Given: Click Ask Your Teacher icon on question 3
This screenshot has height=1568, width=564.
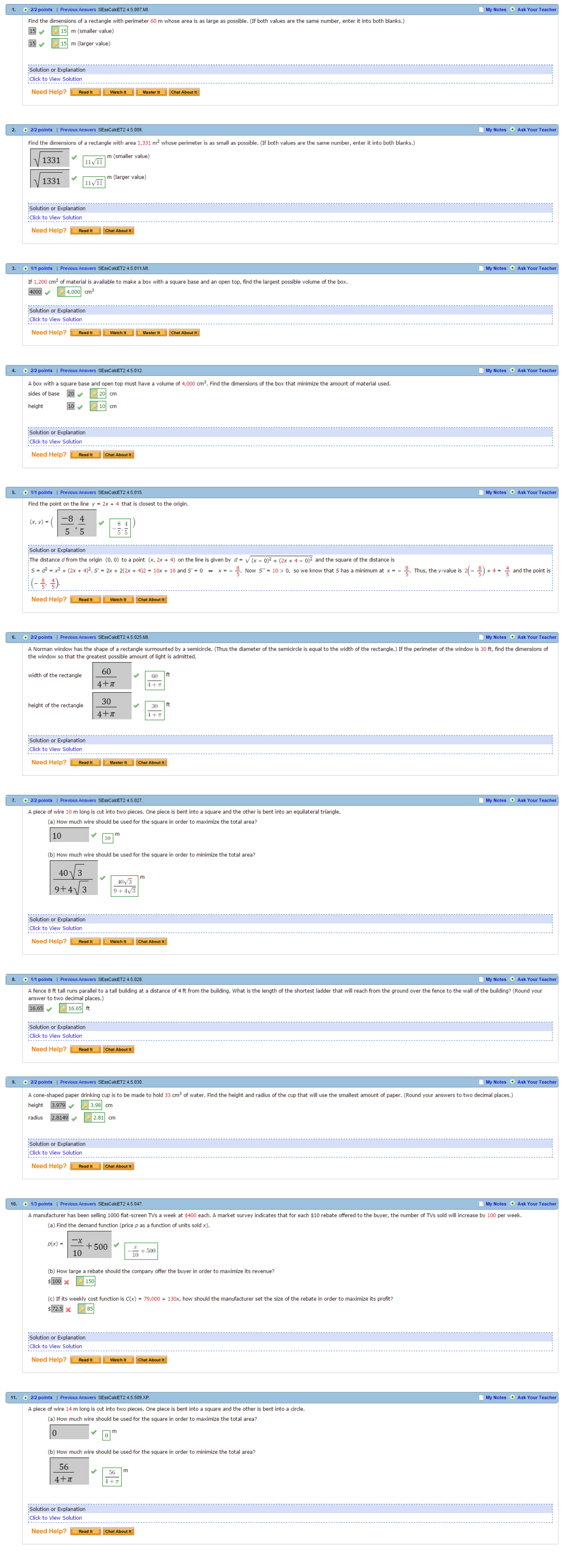Looking at the screenshot, I should point(512,269).
